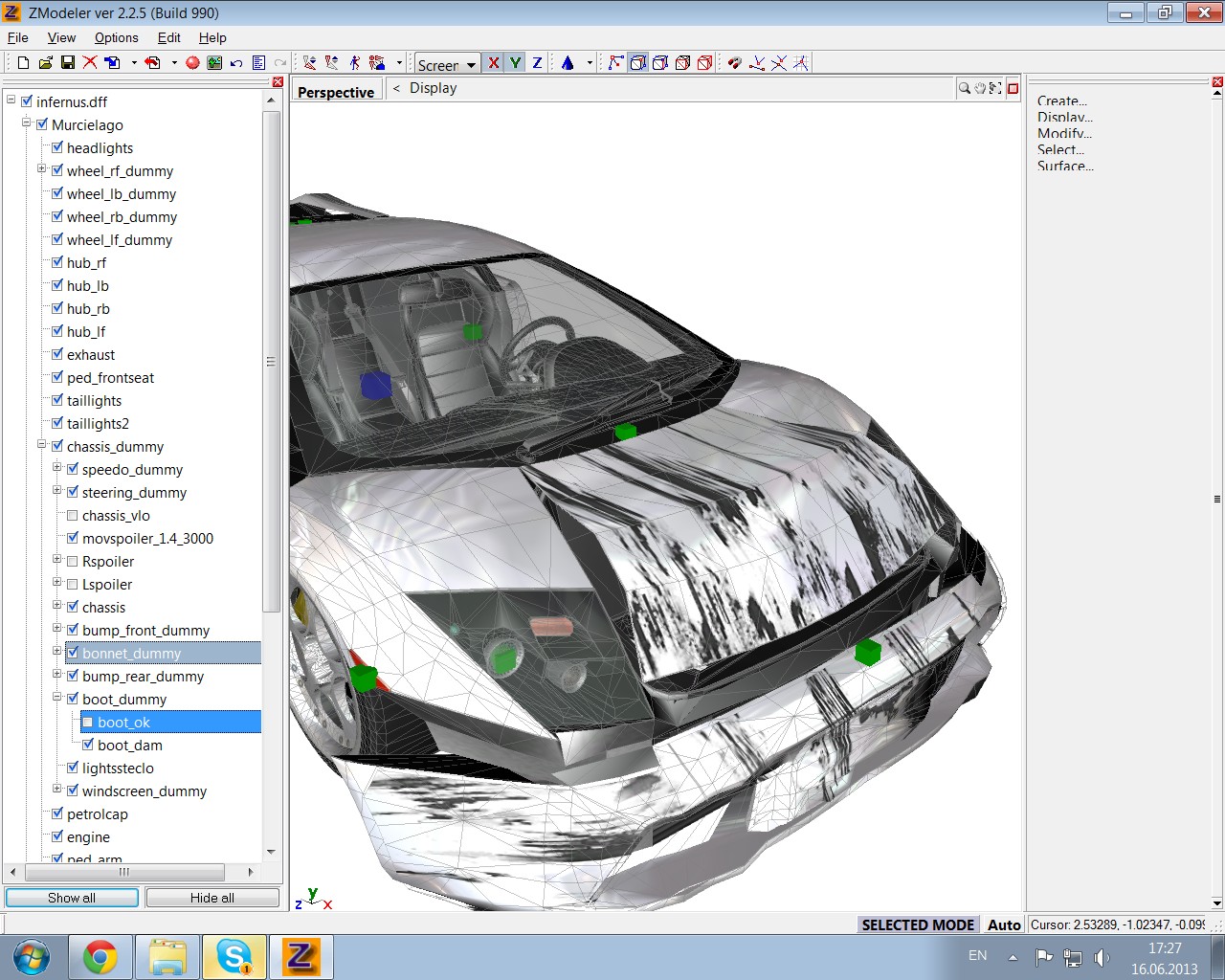Enable the Lspoiler checkbox

click(x=73, y=584)
